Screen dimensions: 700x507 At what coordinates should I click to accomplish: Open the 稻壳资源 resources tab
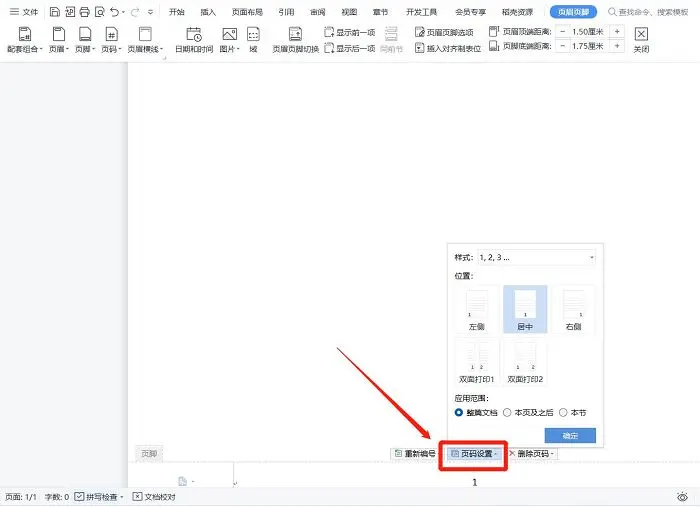pyautogui.click(x=517, y=12)
